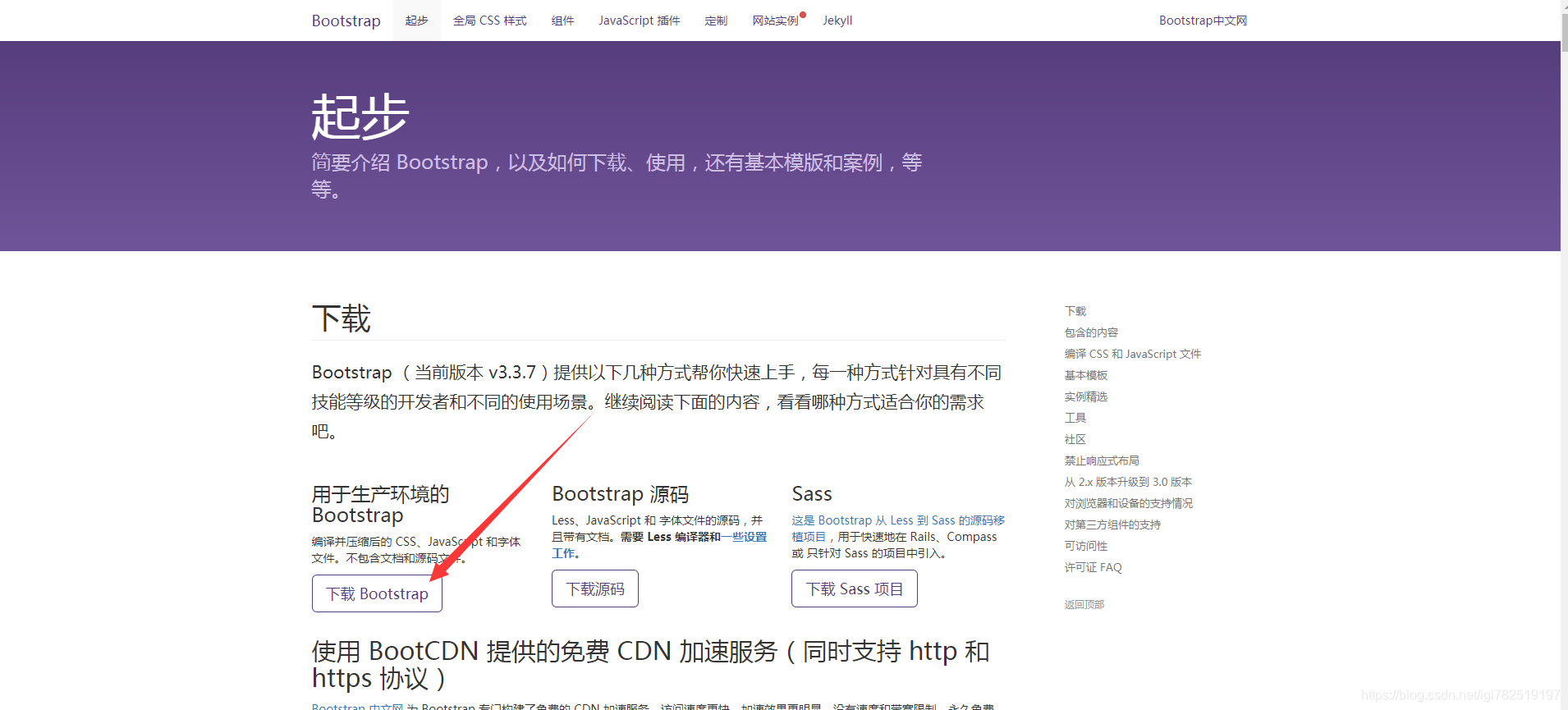Jump to 禁止响应式布局 in the sidebar
Screen dimensions: 1568x710
click(1102, 460)
